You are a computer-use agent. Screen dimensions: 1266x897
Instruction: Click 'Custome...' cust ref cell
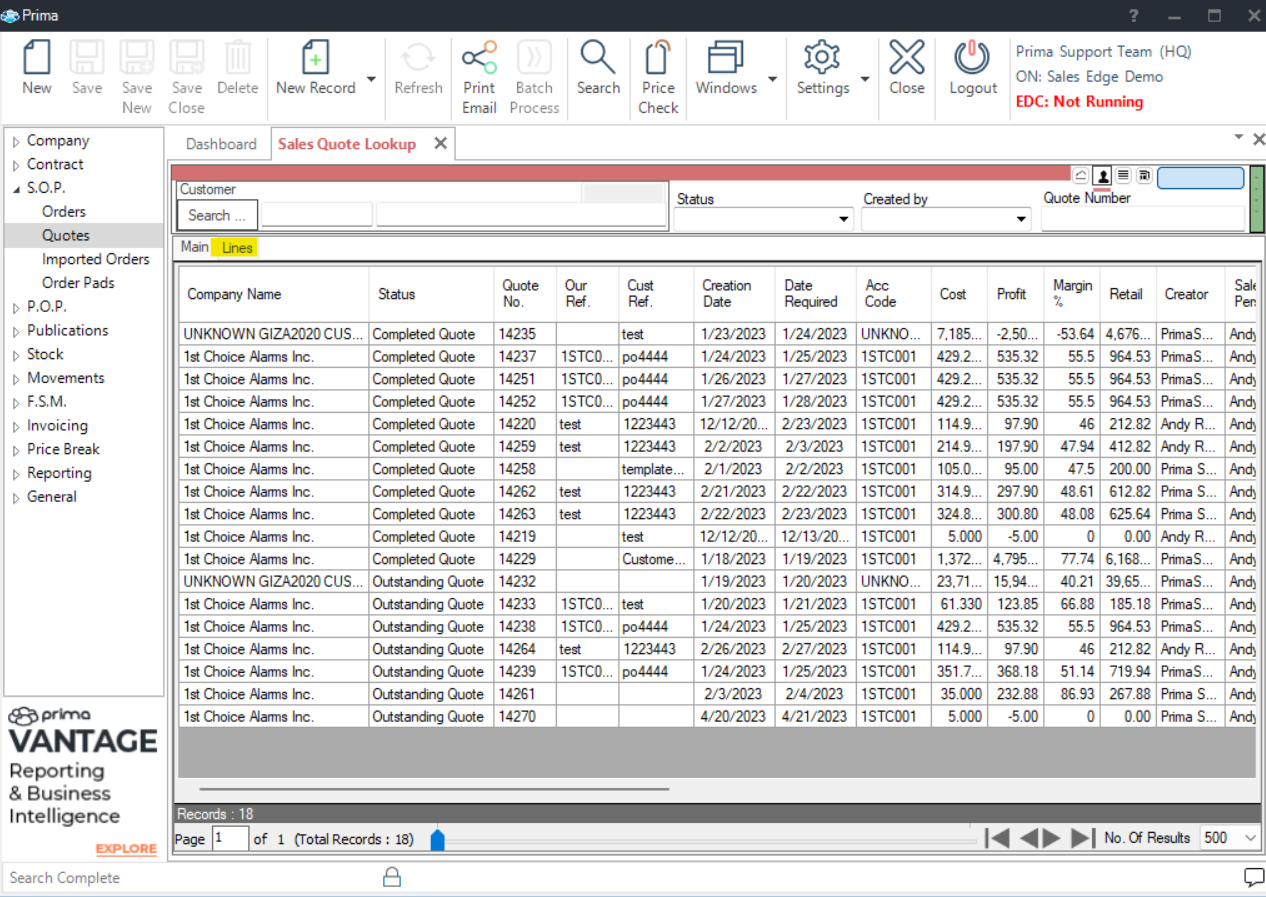[x=656, y=559]
